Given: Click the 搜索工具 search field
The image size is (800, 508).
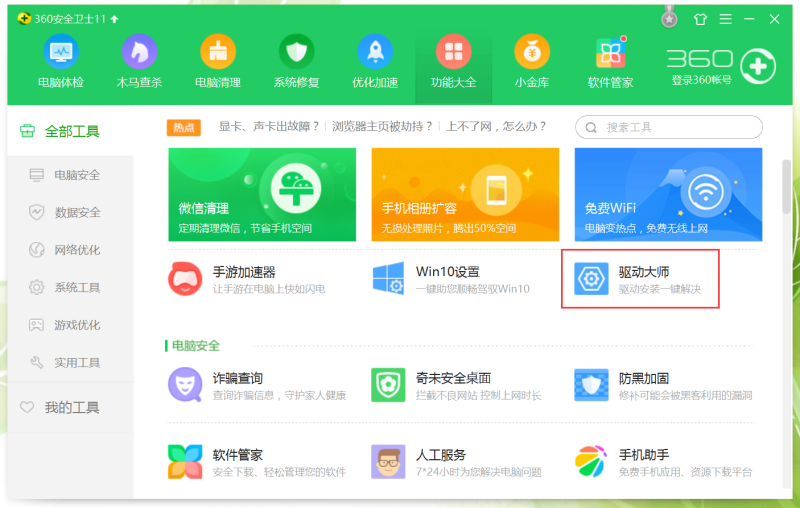Looking at the screenshot, I should tap(669, 128).
